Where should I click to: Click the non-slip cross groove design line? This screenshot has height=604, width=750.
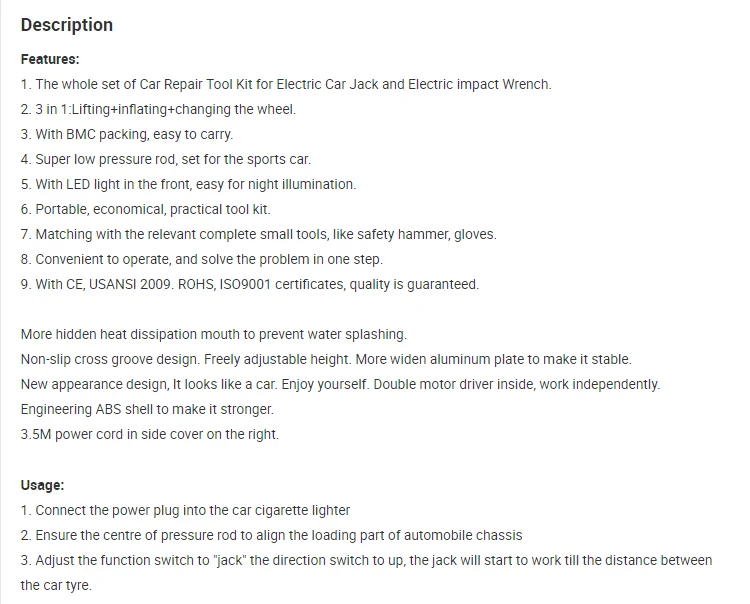pos(326,360)
